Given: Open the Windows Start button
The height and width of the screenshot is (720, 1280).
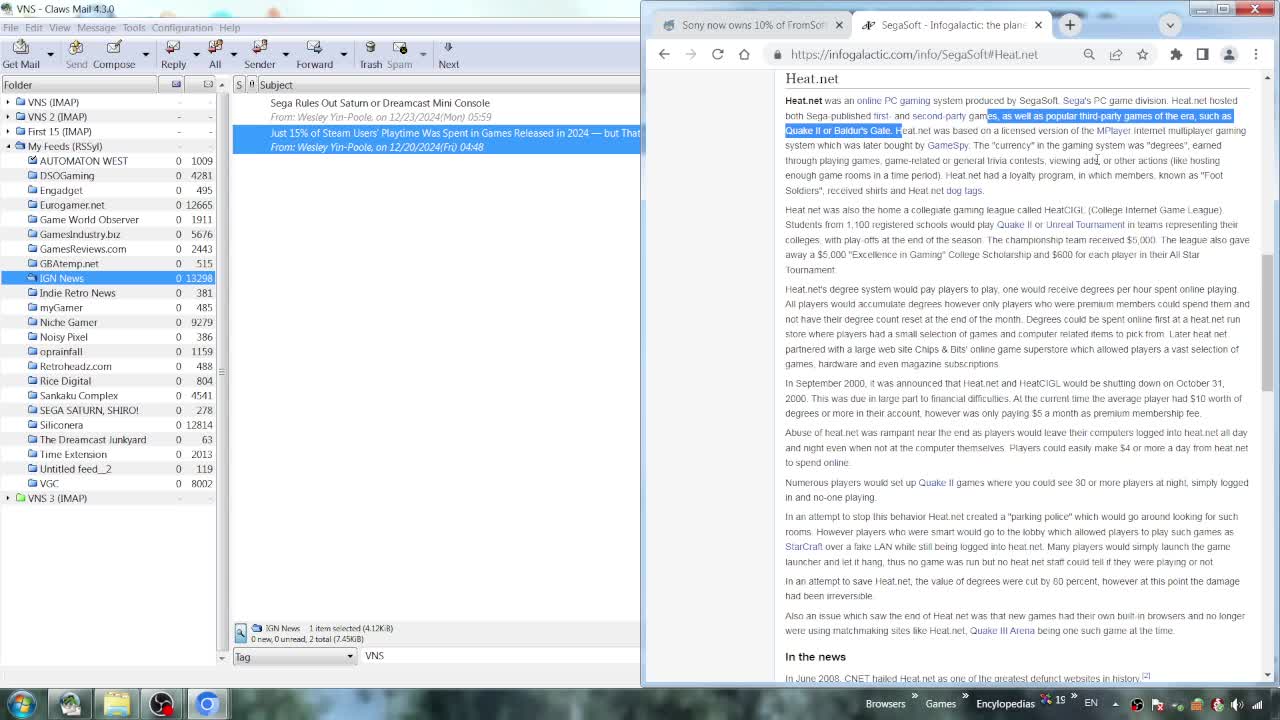Looking at the screenshot, I should coord(22,703).
